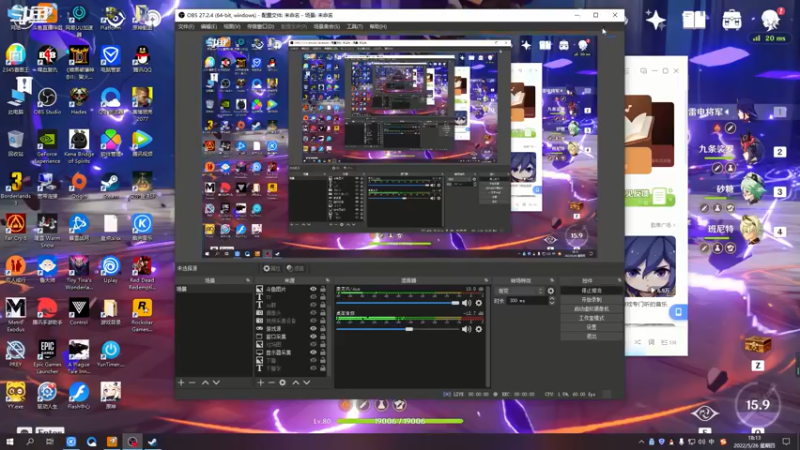Open Origin desktop shortcut
Viewport: 800px width, 450px height.
coord(79,186)
